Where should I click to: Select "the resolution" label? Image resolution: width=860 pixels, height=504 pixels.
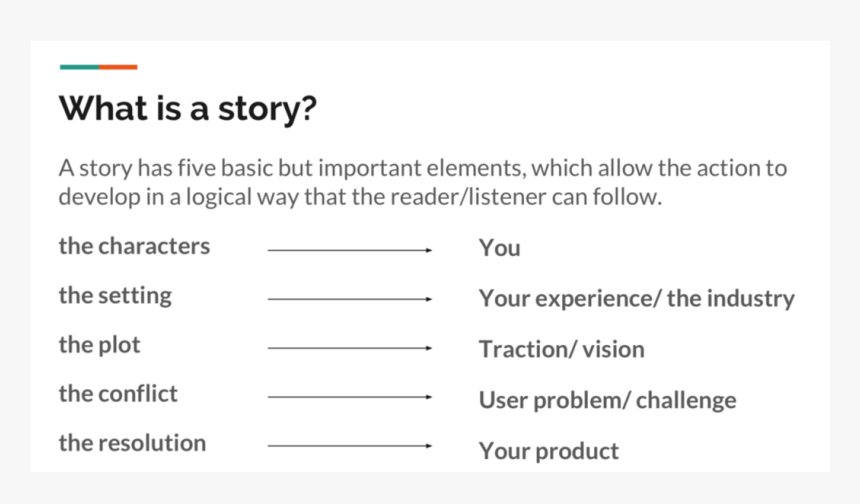tap(132, 442)
